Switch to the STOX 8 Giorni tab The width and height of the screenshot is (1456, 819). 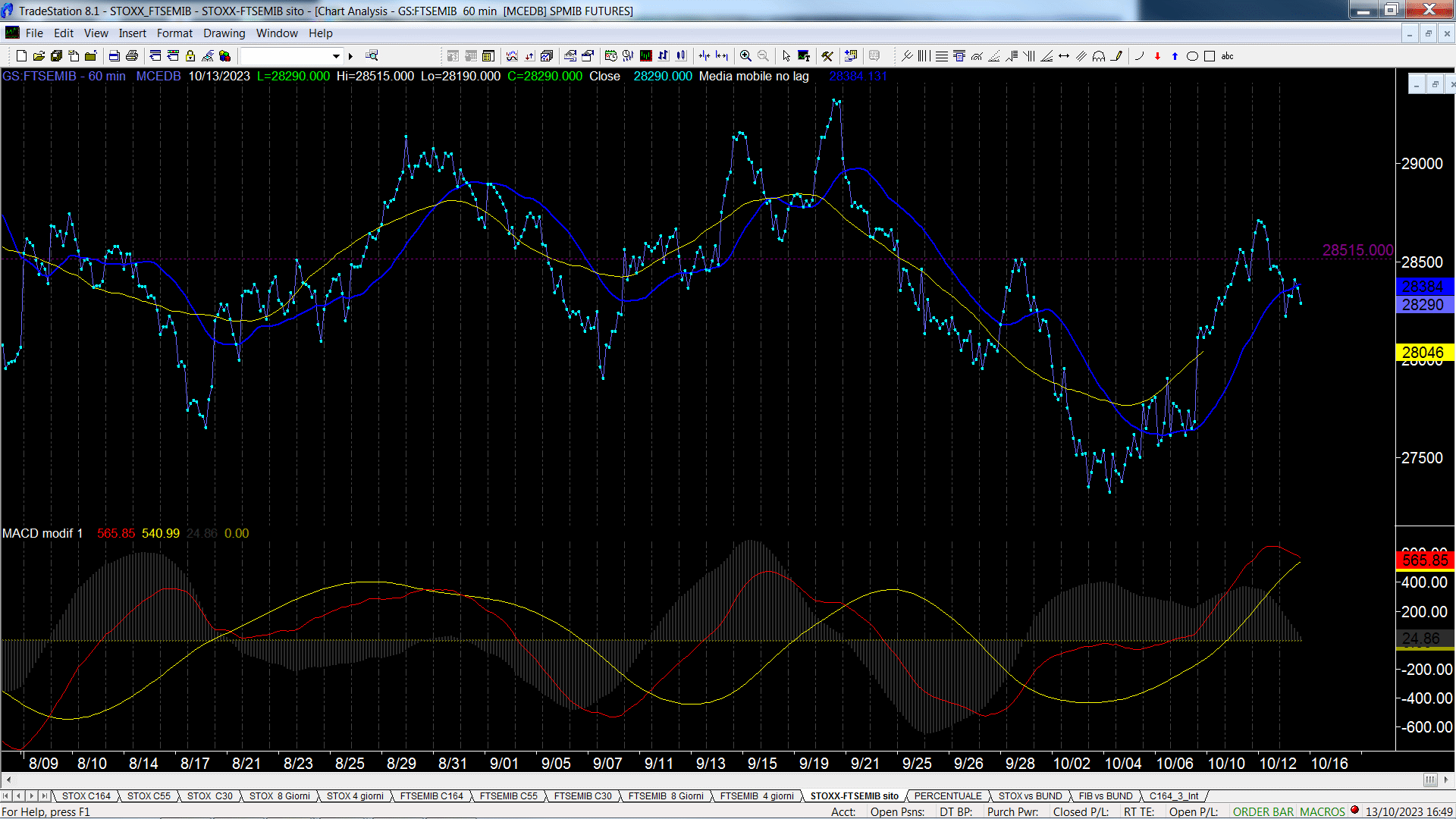click(280, 796)
